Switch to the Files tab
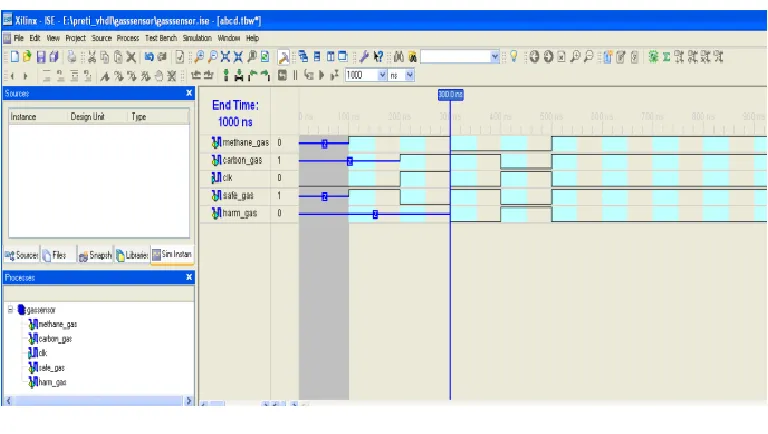The width and height of the screenshot is (768, 434). pos(54,255)
